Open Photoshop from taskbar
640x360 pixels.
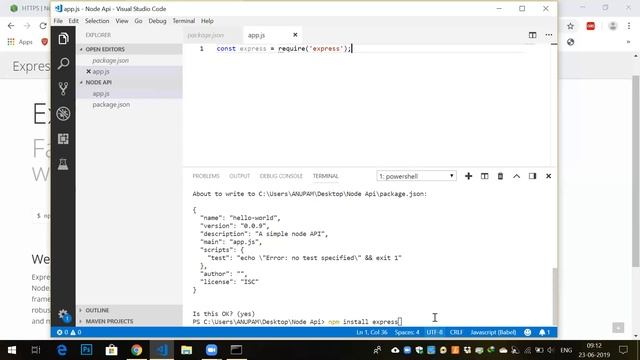[87, 350]
